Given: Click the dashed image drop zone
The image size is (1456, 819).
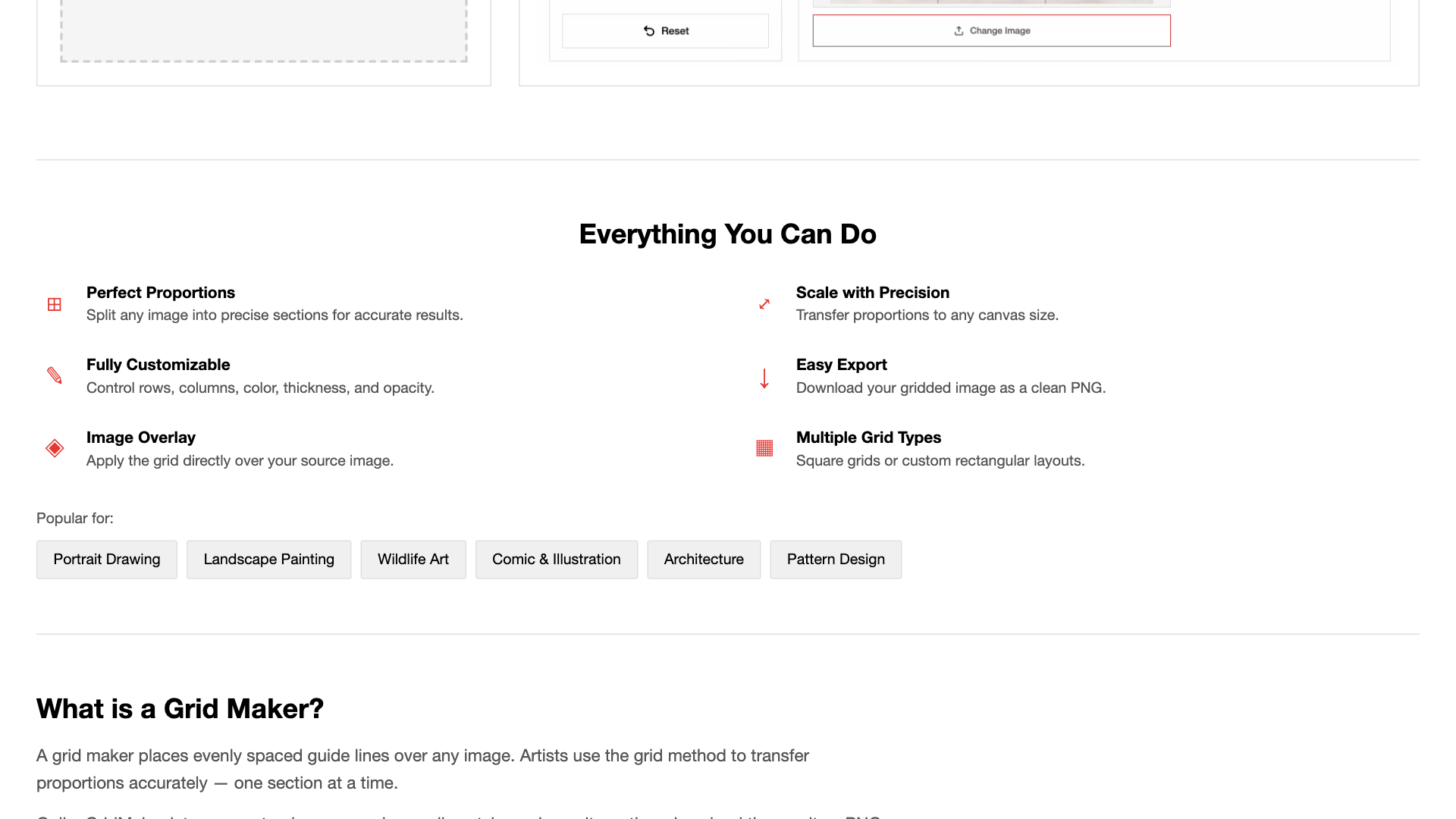Looking at the screenshot, I should point(264,30).
